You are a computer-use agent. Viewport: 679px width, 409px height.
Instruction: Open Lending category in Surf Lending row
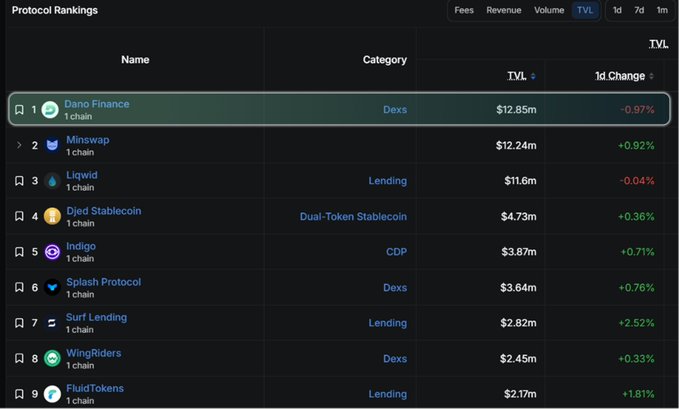click(388, 323)
